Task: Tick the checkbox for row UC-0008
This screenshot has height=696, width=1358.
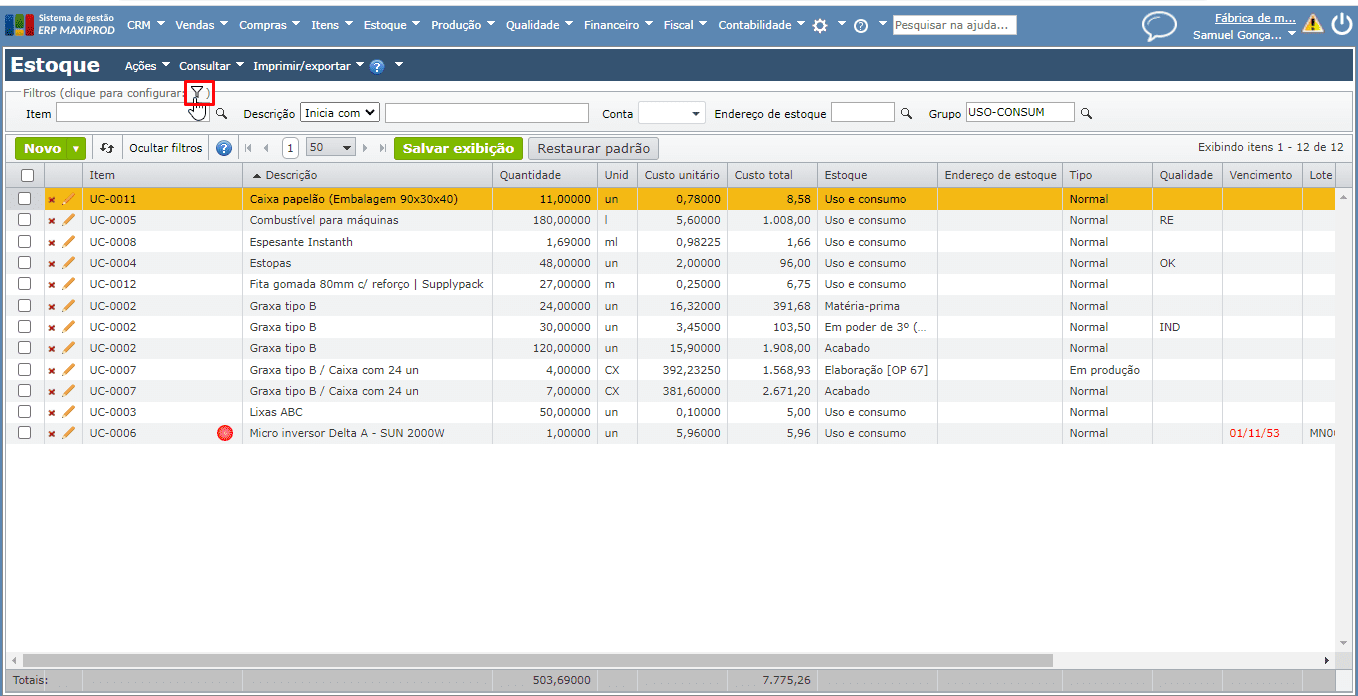Action: (25, 242)
